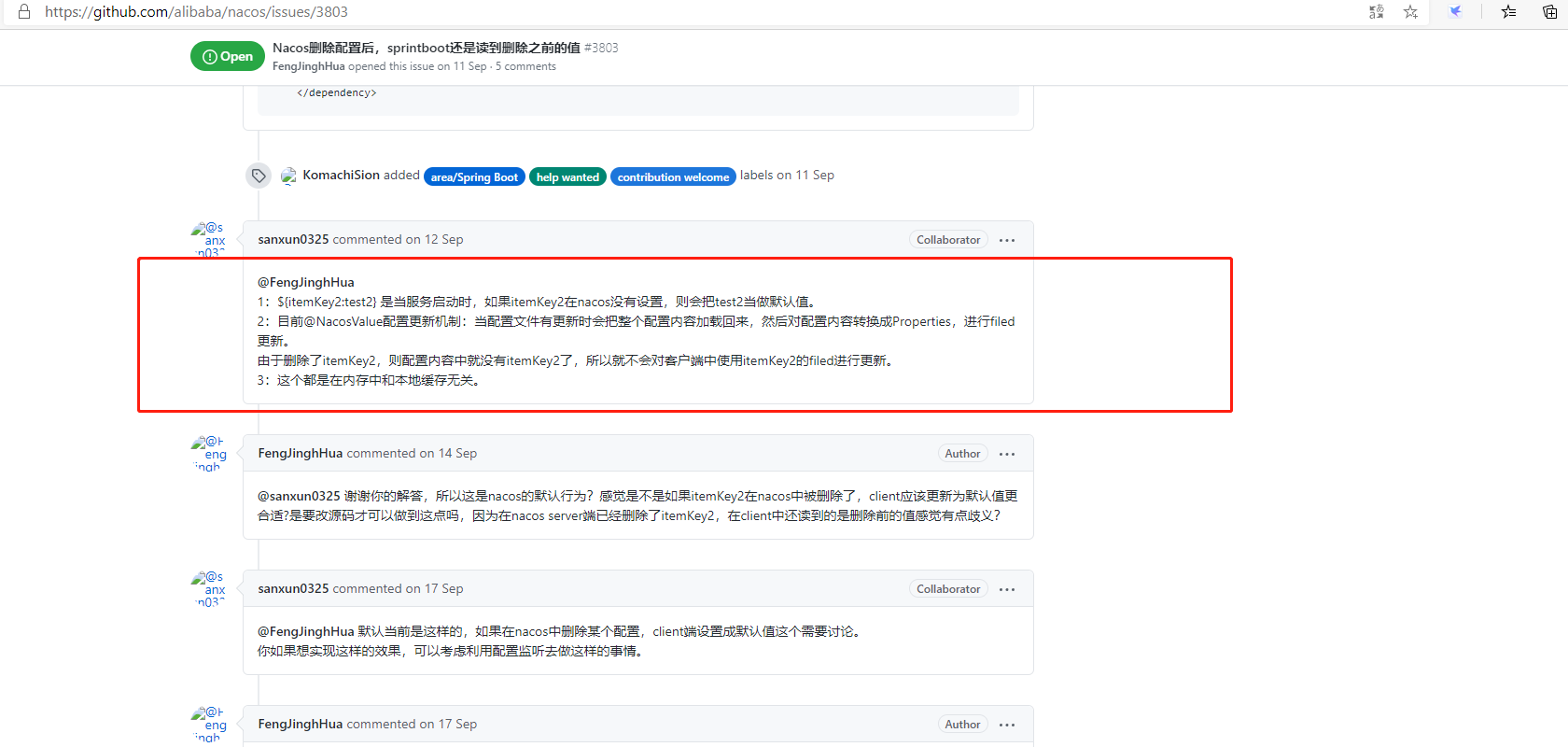
Task: Open KomachiSion's avatar
Action: 288,176
